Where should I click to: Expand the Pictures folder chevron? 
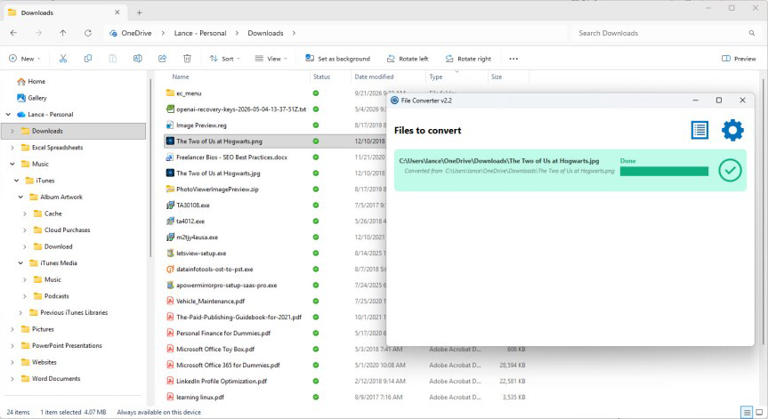[x=12, y=329]
